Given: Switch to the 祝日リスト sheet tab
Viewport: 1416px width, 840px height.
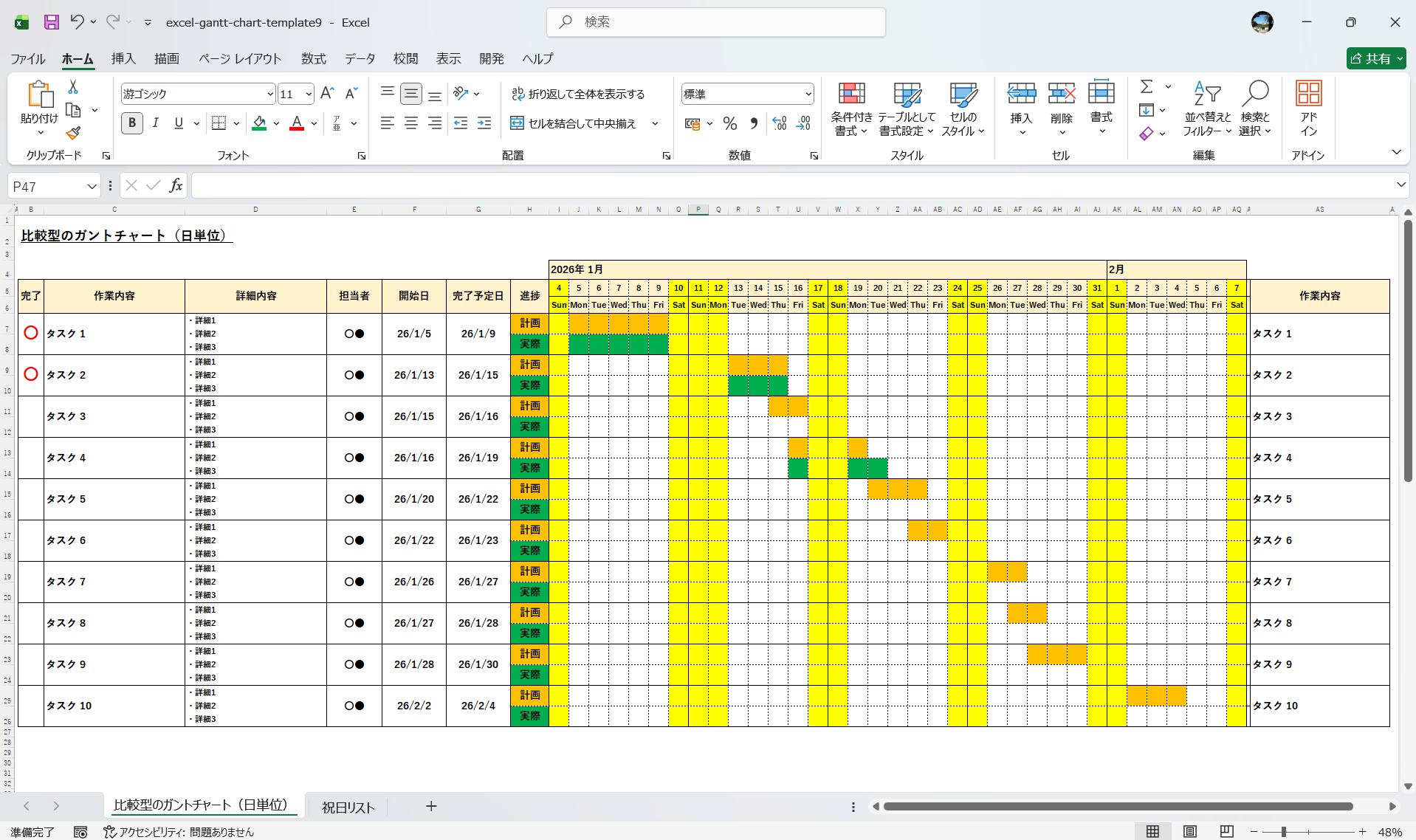Looking at the screenshot, I should [348, 808].
